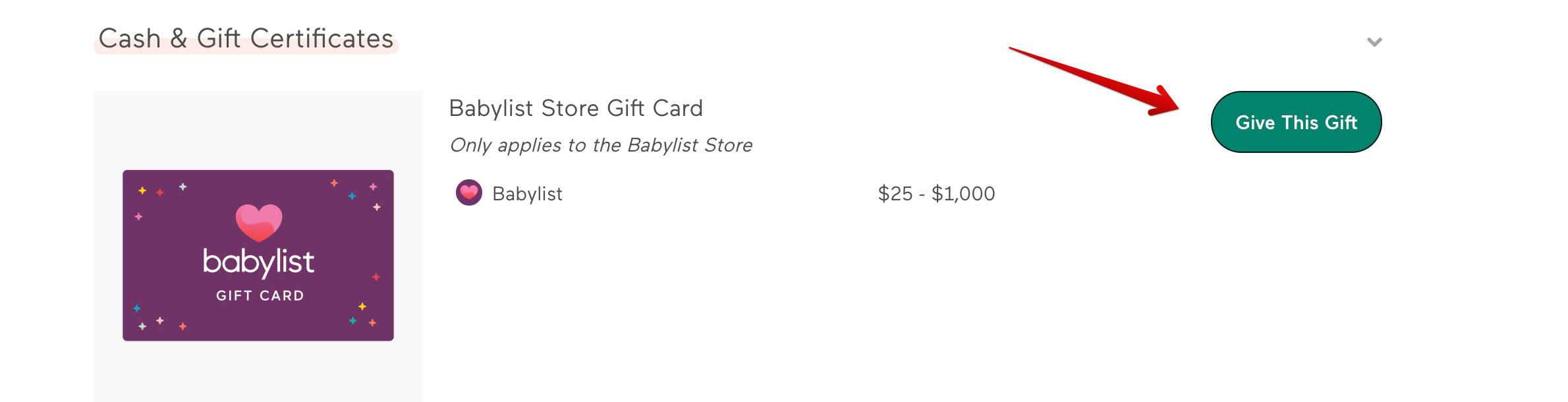Click the pink heart on the gift card

click(x=259, y=223)
